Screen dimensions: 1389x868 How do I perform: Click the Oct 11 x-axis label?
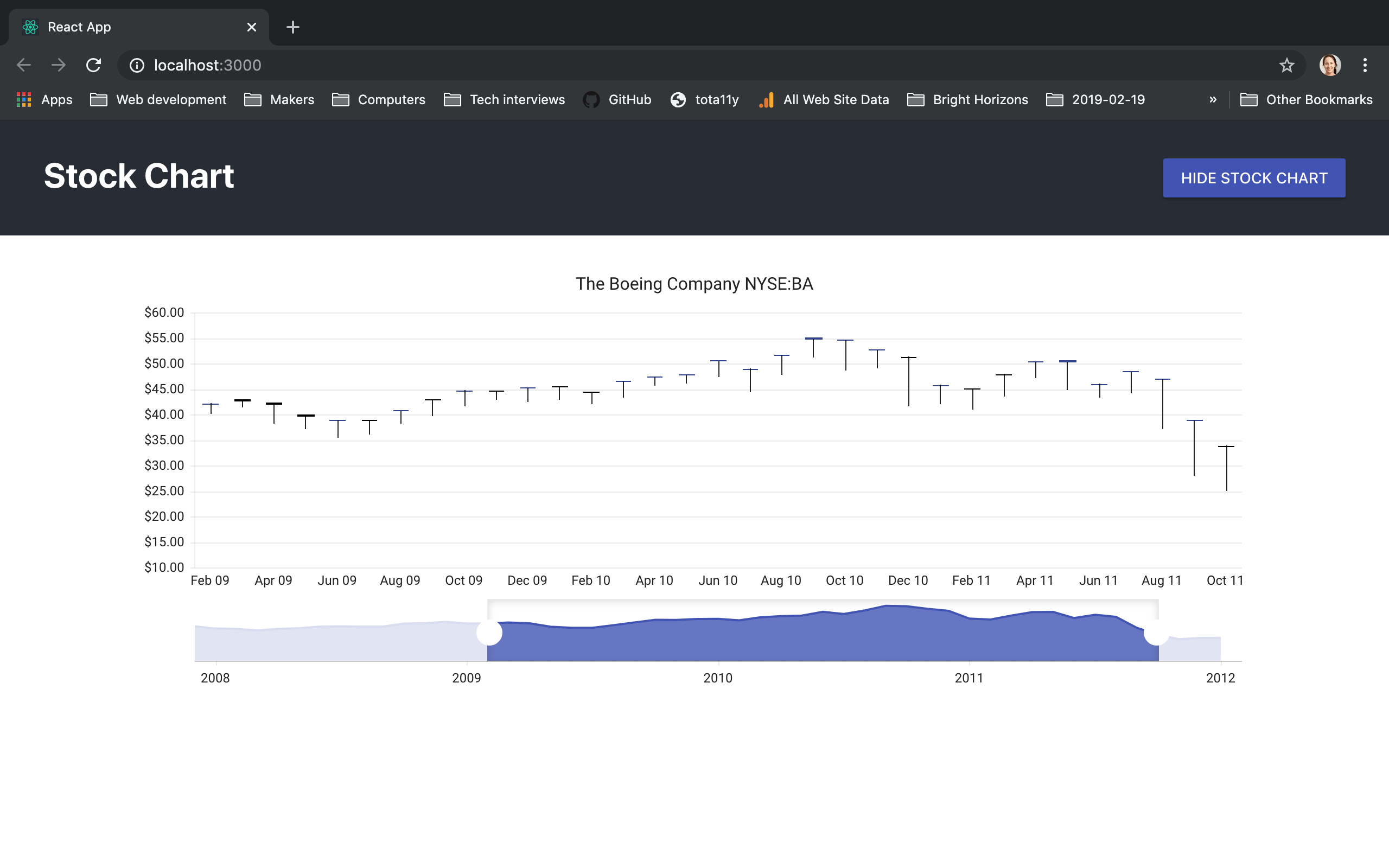click(1225, 580)
